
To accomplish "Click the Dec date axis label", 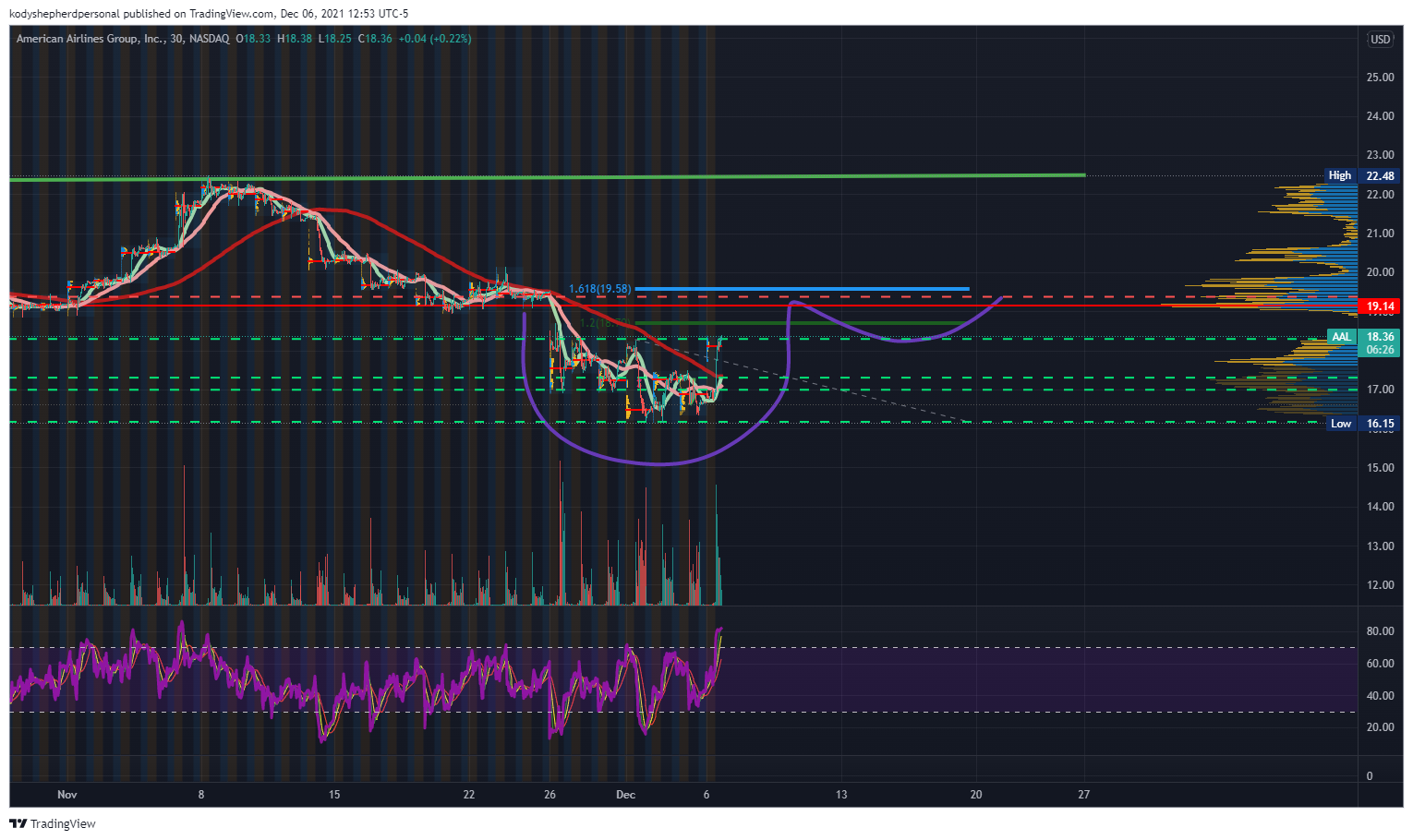I will (626, 794).
